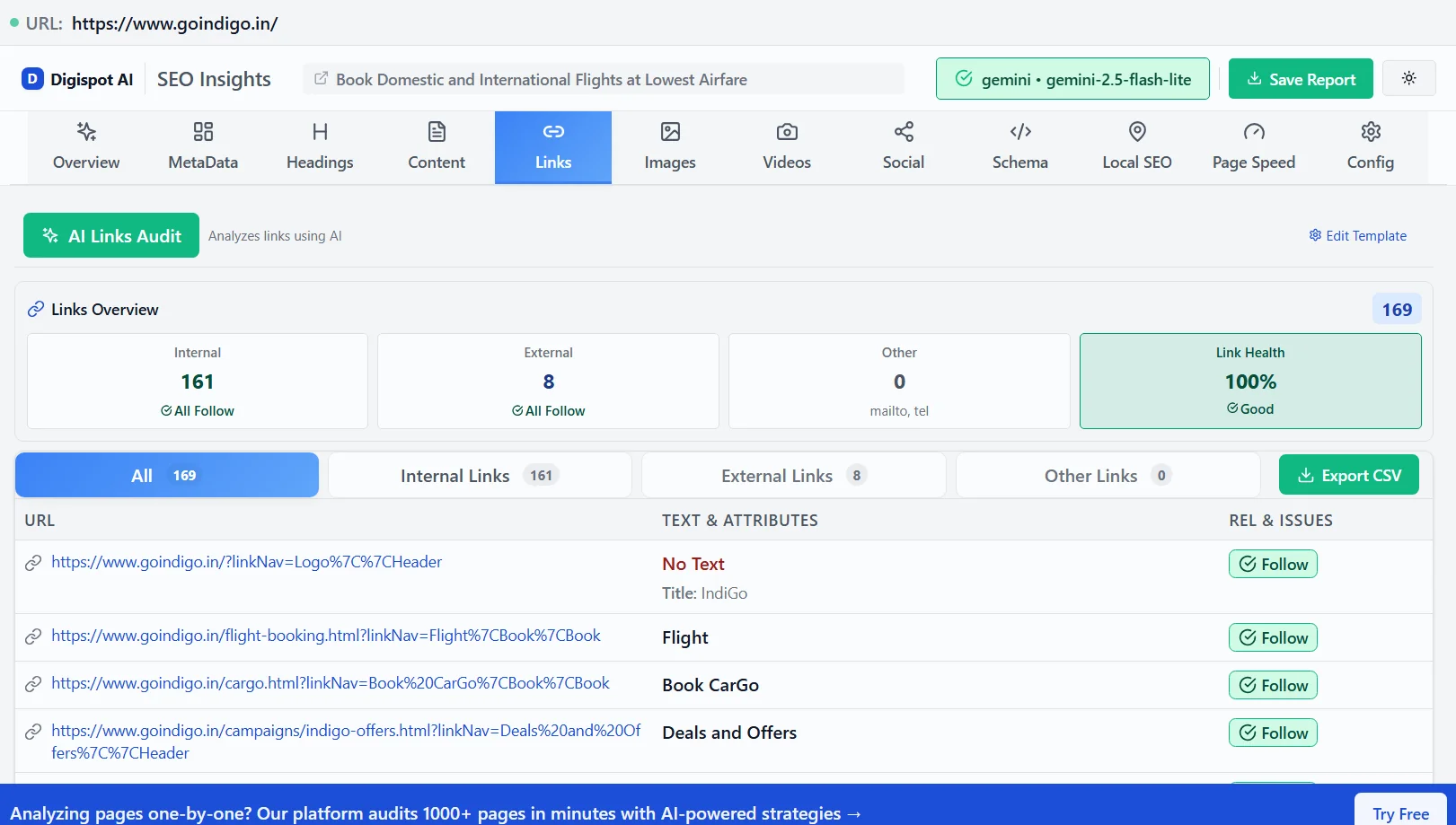Go to the Content tab
The image size is (1456, 825).
(x=437, y=147)
